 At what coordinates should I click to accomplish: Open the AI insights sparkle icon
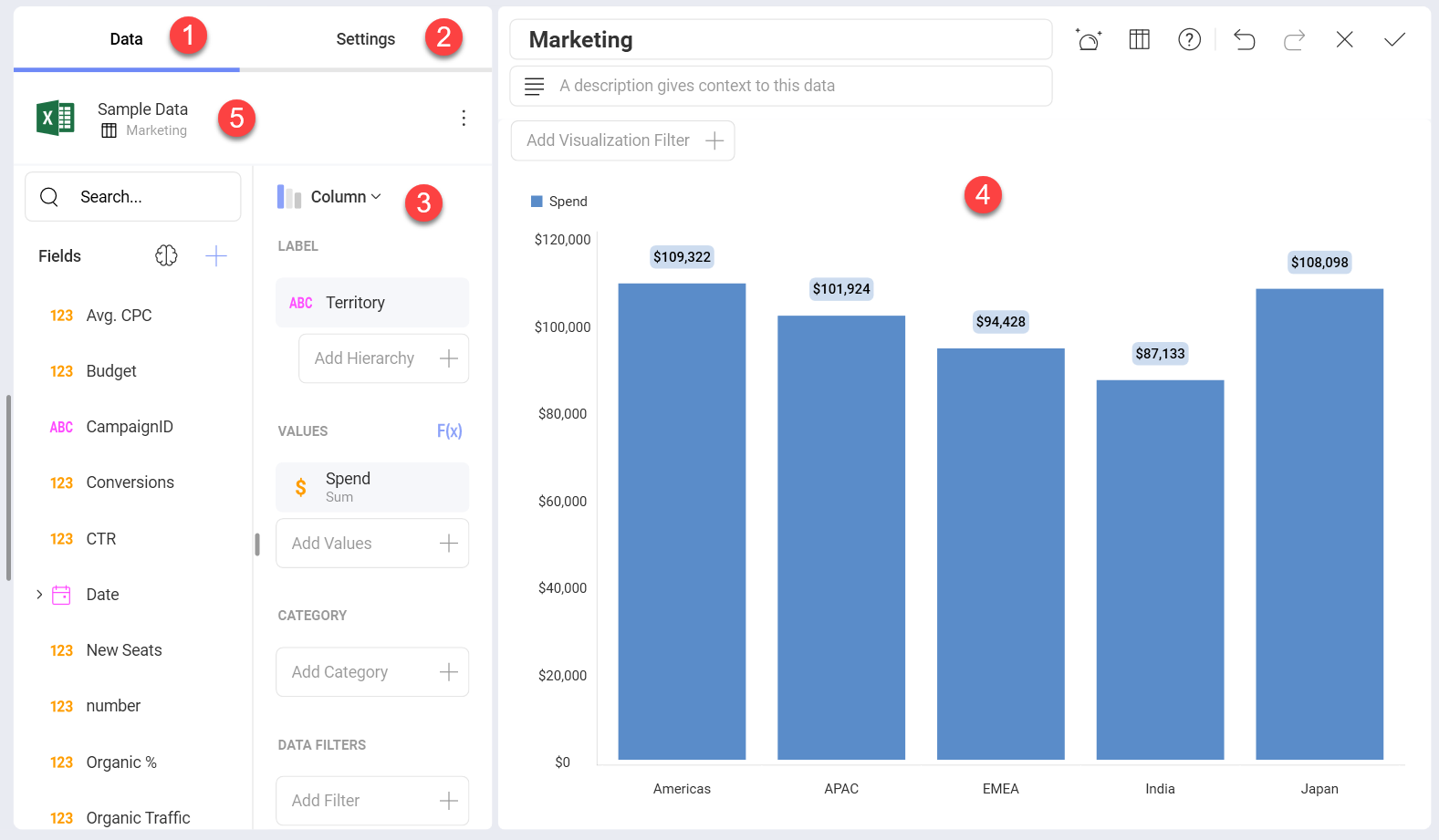click(x=1089, y=39)
